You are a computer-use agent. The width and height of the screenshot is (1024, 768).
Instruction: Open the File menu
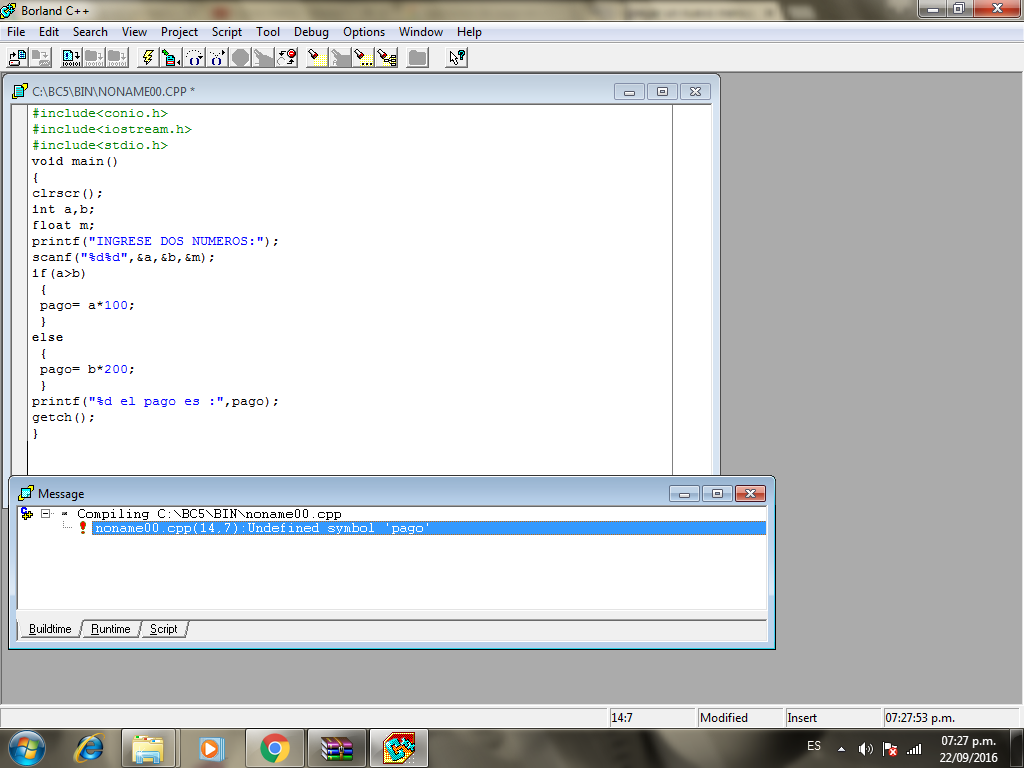[16, 32]
